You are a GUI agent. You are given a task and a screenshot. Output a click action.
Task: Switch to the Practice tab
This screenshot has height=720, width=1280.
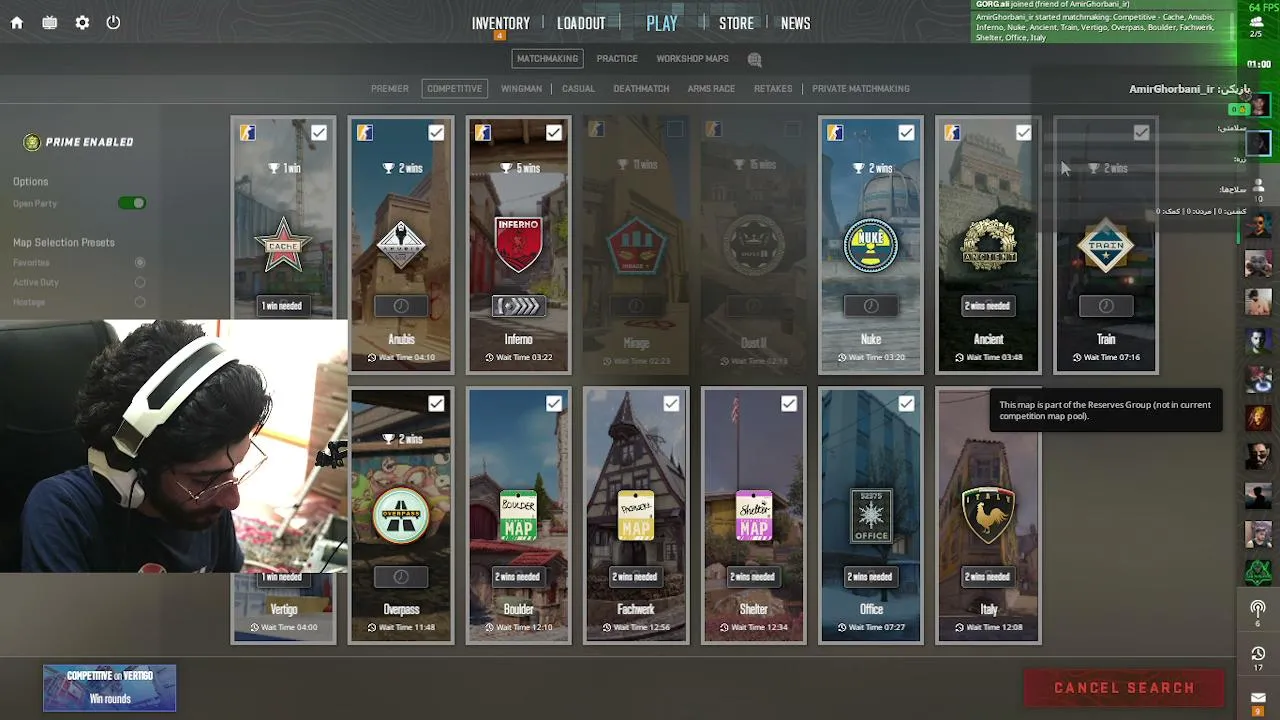[x=617, y=59]
